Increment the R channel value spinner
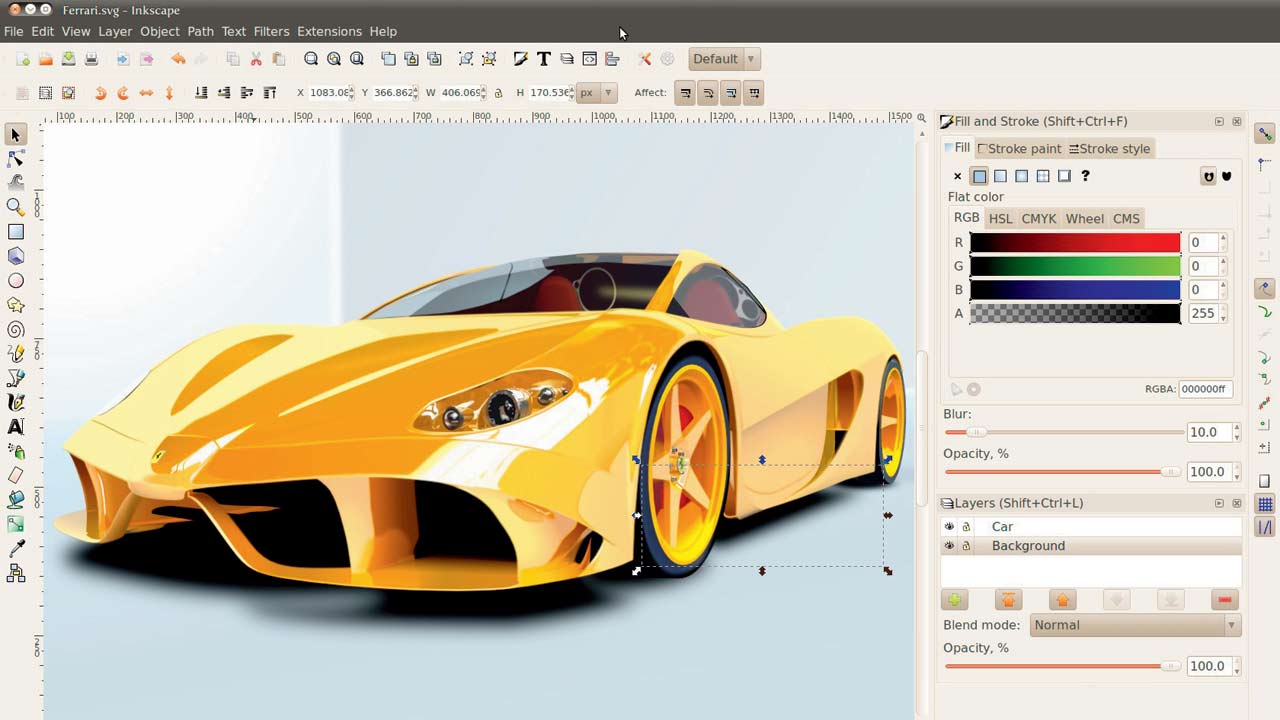Viewport: 1280px width, 720px height. pos(1223,238)
